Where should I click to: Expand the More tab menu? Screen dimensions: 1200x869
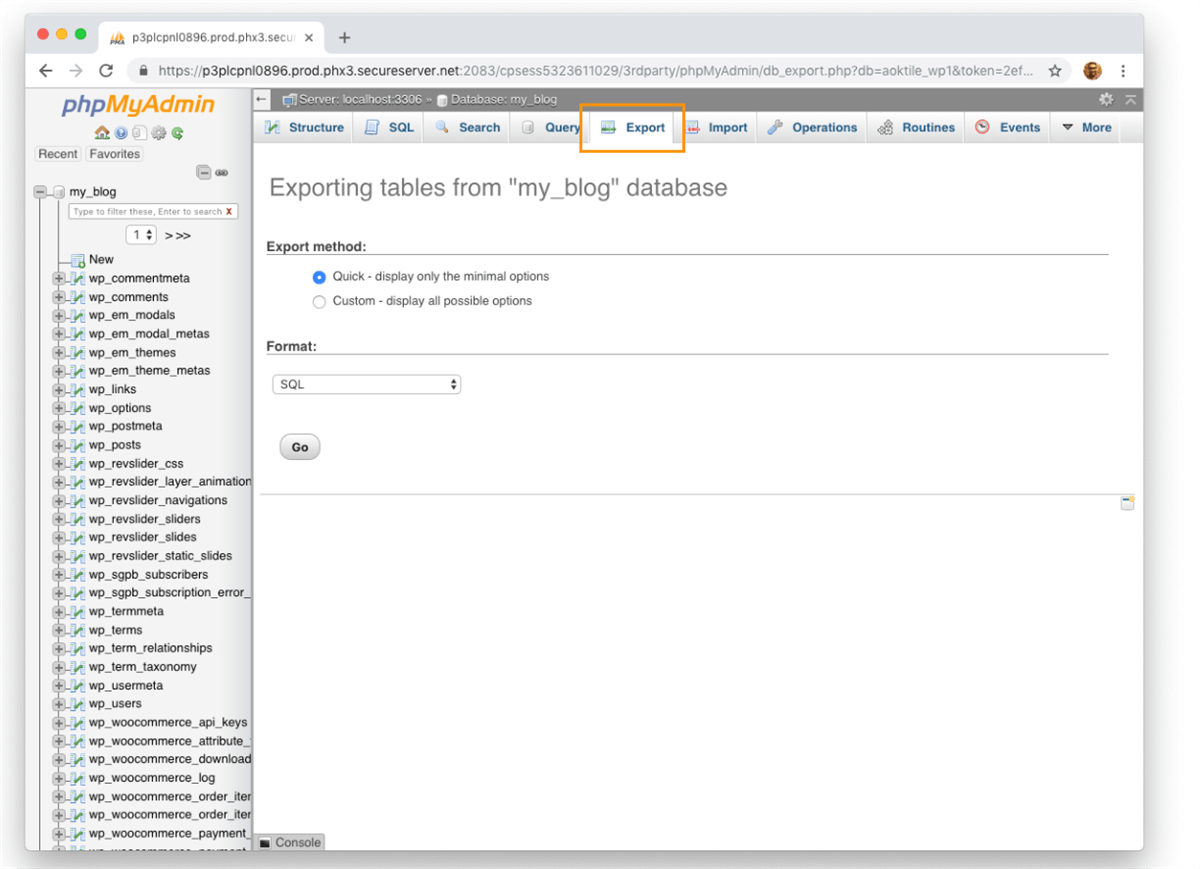[1086, 128]
